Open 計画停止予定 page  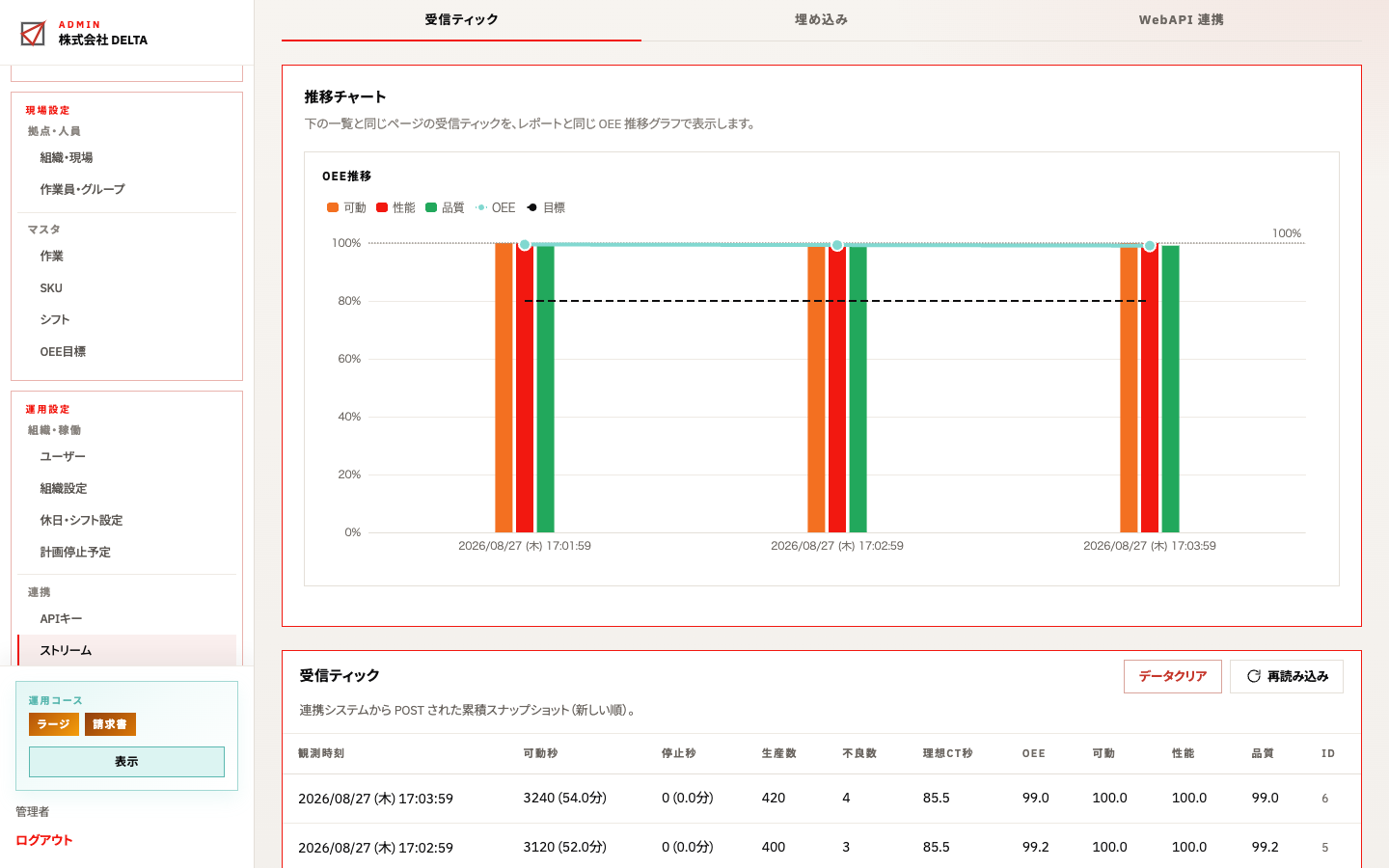pyautogui.click(x=126, y=552)
